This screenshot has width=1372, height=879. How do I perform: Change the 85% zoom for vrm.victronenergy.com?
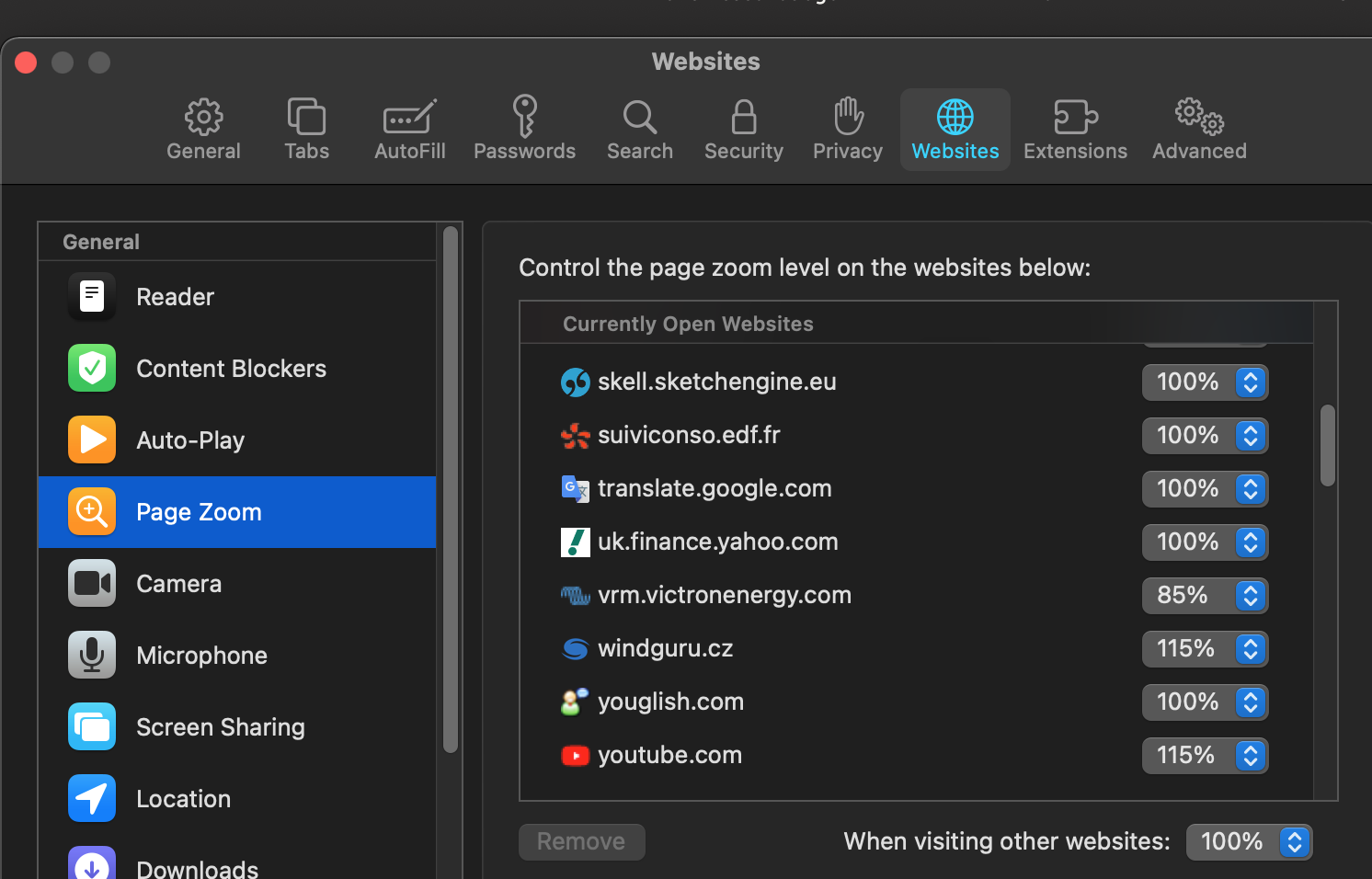click(1205, 596)
